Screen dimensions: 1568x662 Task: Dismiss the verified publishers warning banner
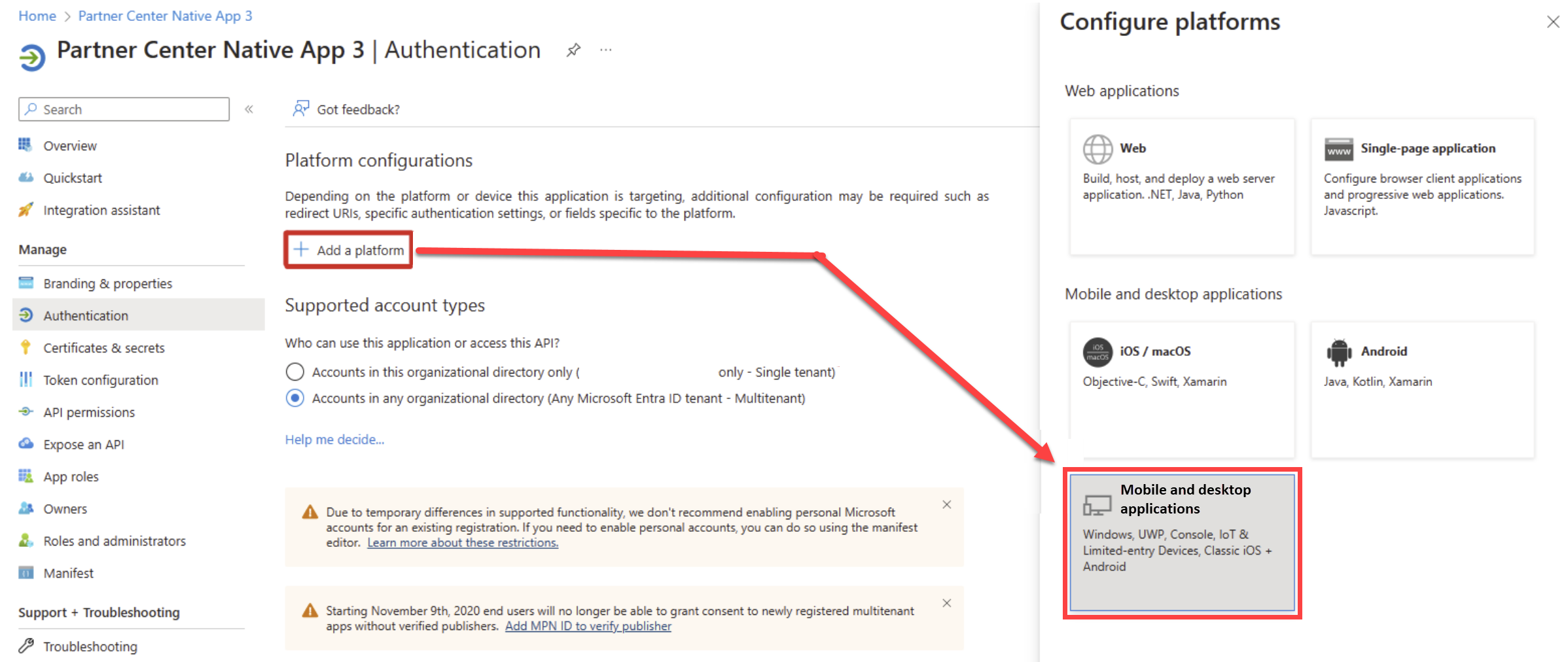pos(946,603)
